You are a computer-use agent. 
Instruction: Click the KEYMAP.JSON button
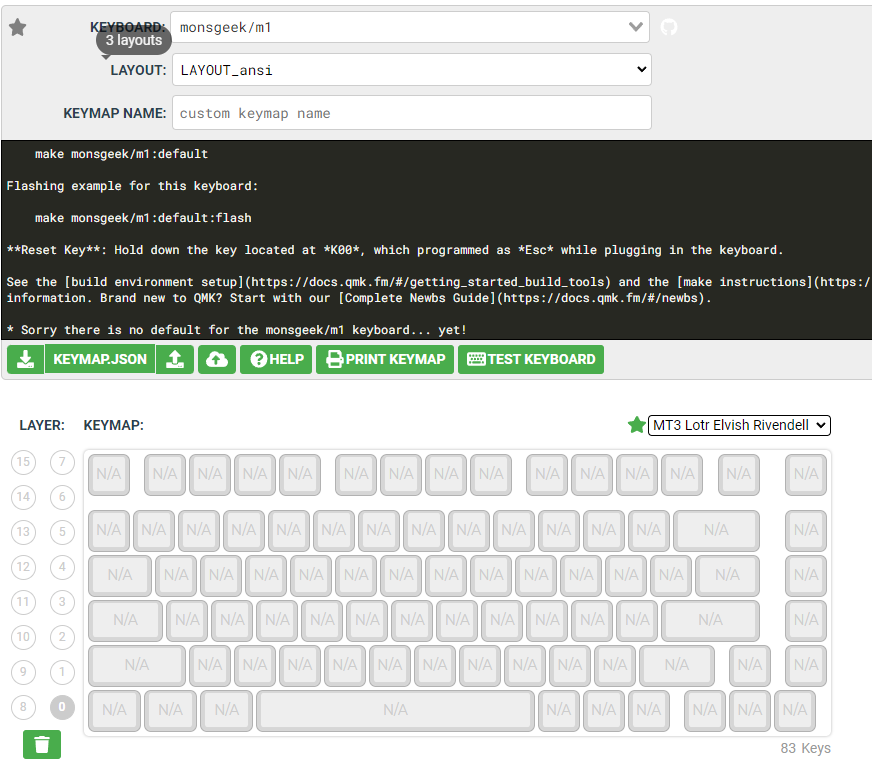[100, 359]
